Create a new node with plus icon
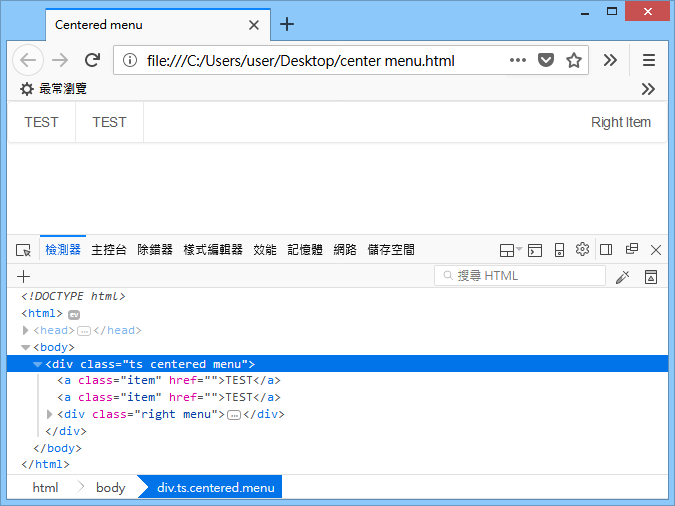The image size is (675, 506). (x=23, y=276)
